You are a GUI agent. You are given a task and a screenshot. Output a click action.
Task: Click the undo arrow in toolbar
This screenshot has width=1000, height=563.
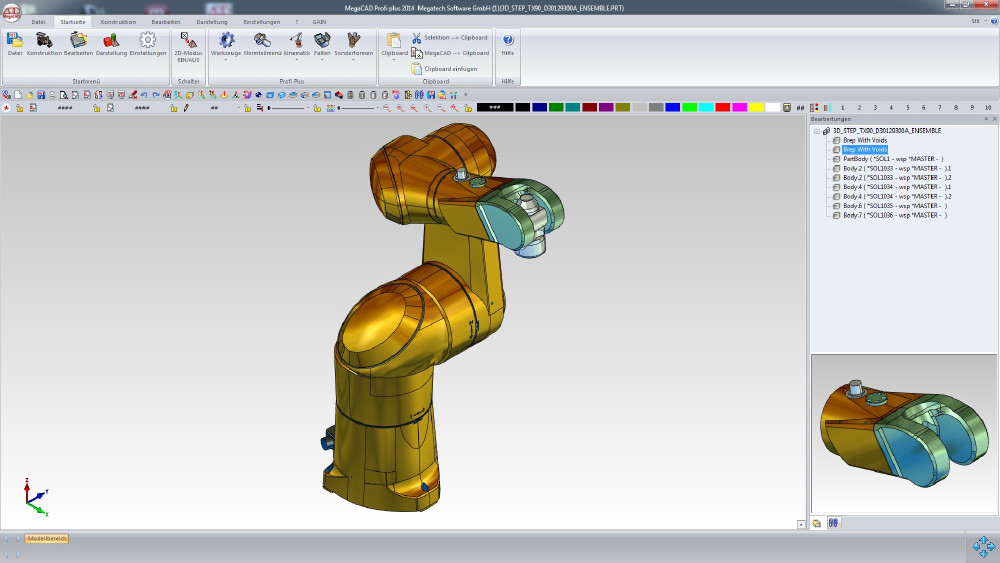point(143,95)
